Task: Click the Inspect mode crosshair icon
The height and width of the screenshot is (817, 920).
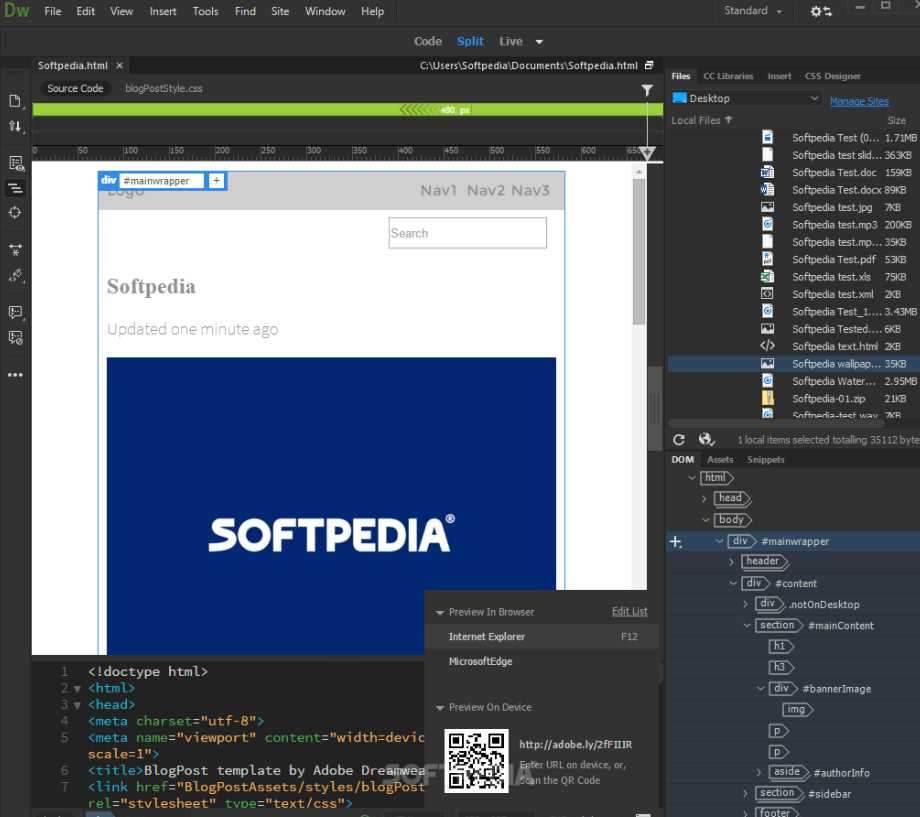Action: point(15,212)
